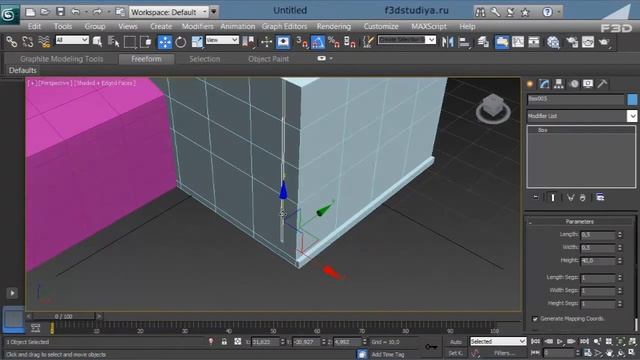Toggle the 3D Snaps button
The image size is (640, 360).
click(302, 42)
